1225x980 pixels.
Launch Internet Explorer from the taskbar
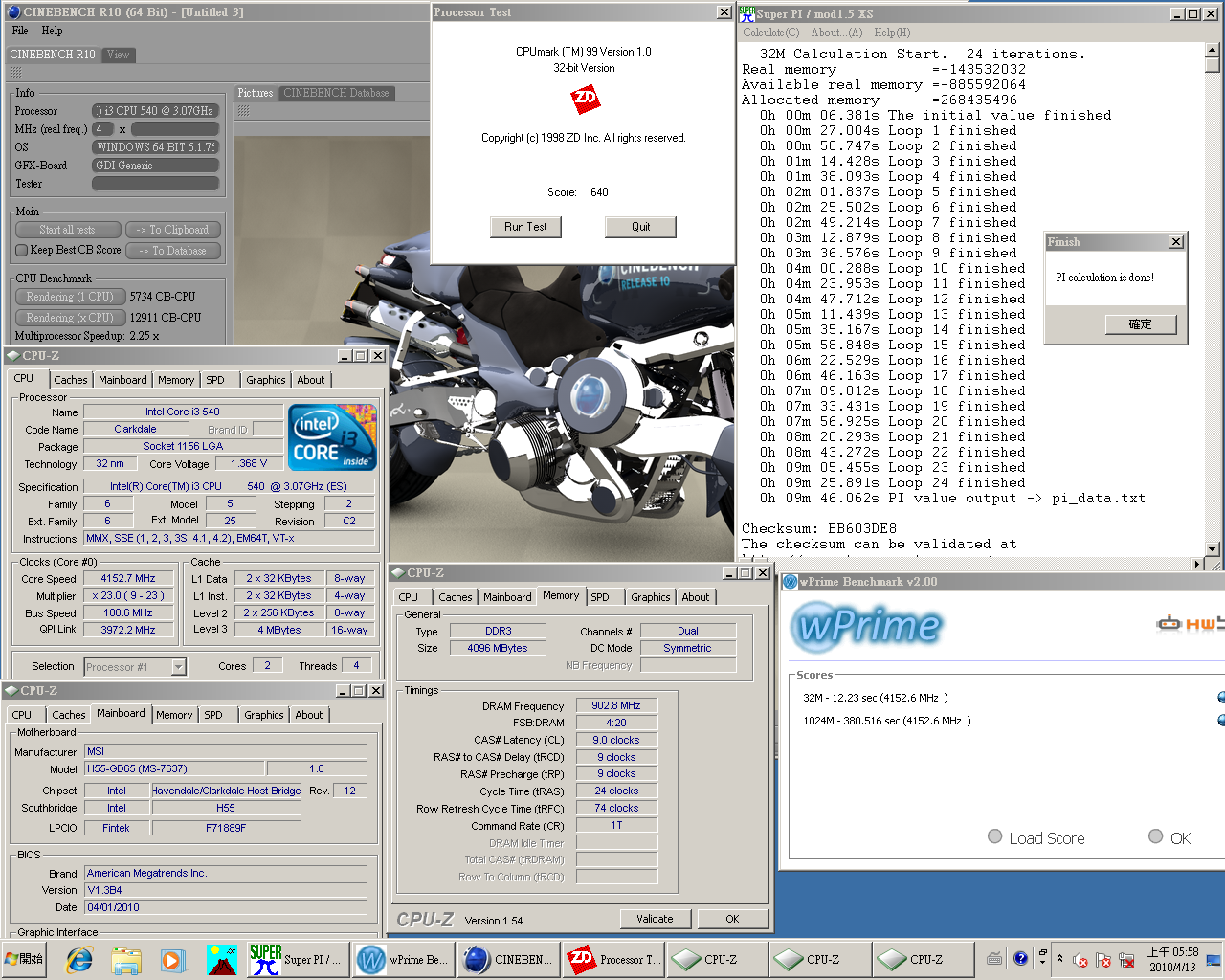(79, 959)
